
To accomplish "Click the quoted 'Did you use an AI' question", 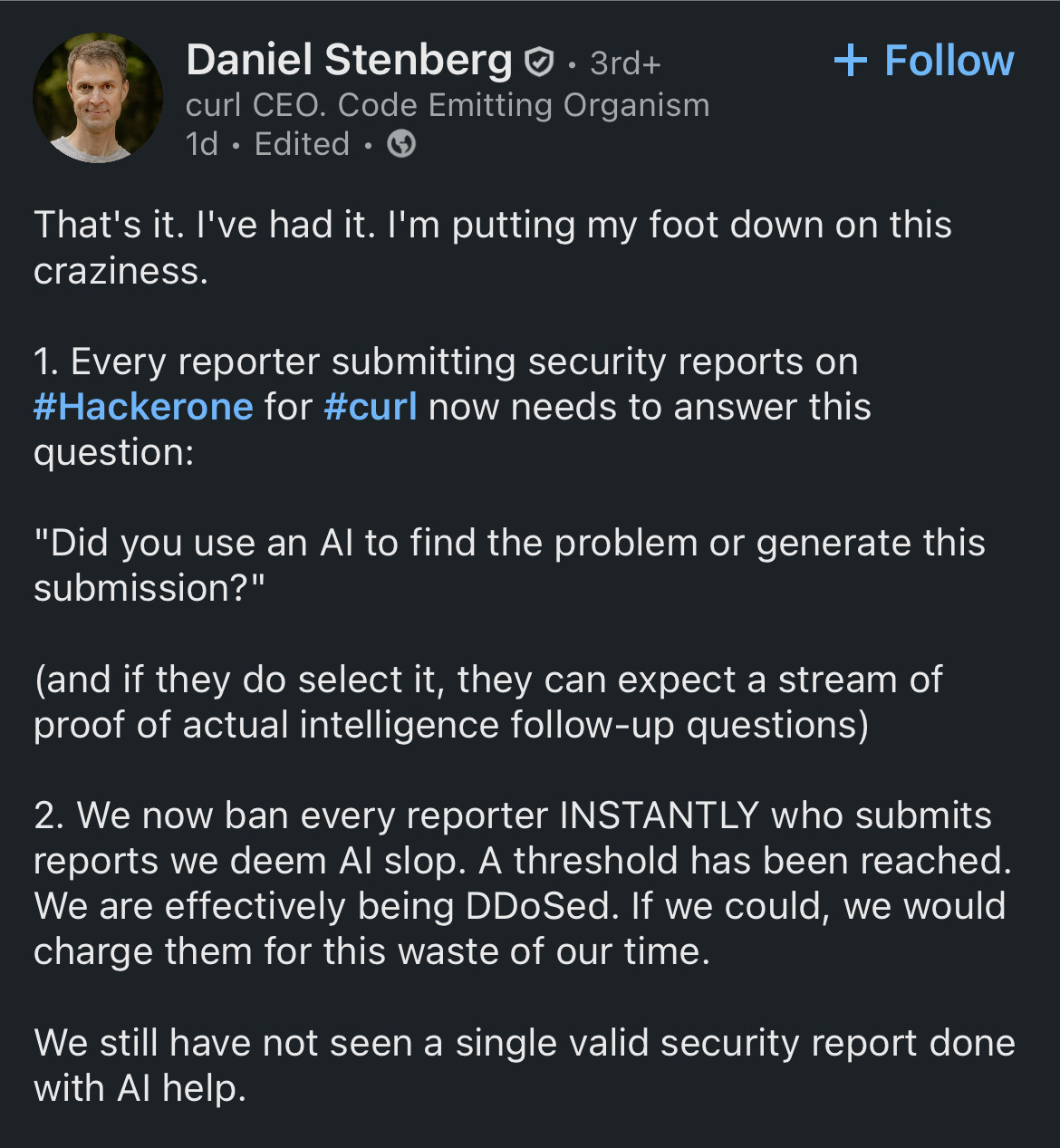I will [x=509, y=565].
